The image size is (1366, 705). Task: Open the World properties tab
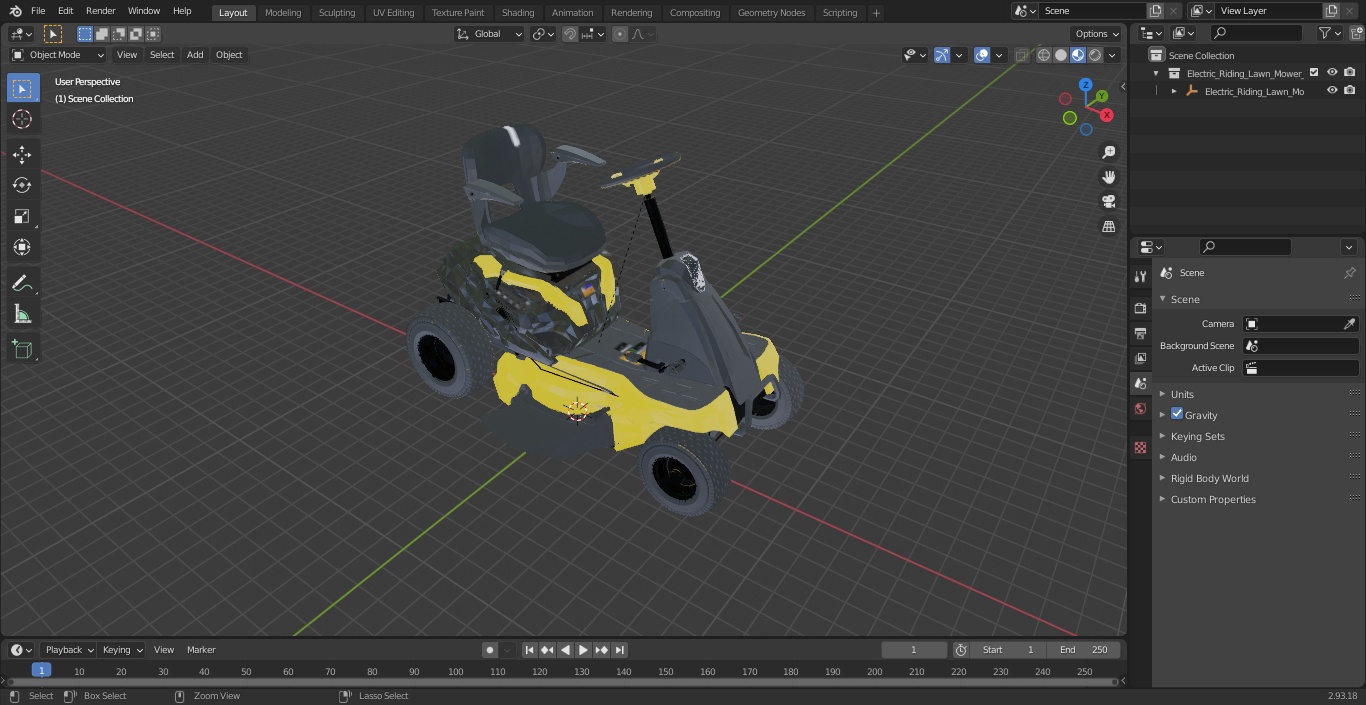click(x=1140, y=409)
